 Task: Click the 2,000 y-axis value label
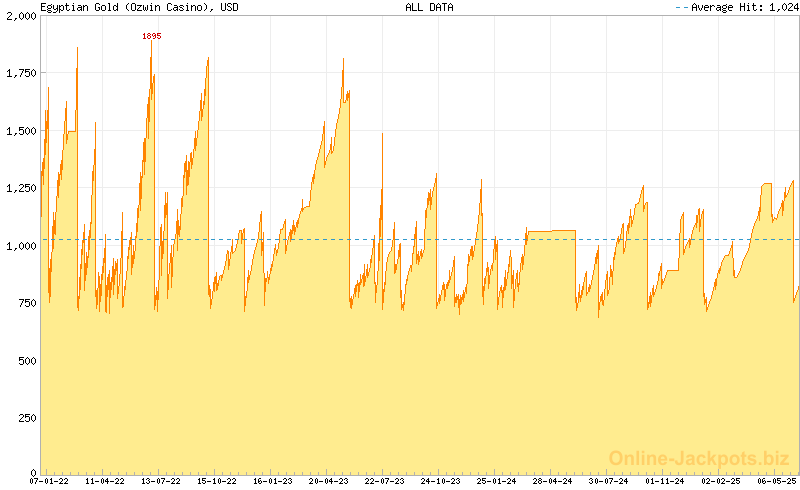click(x=20, y=17)
